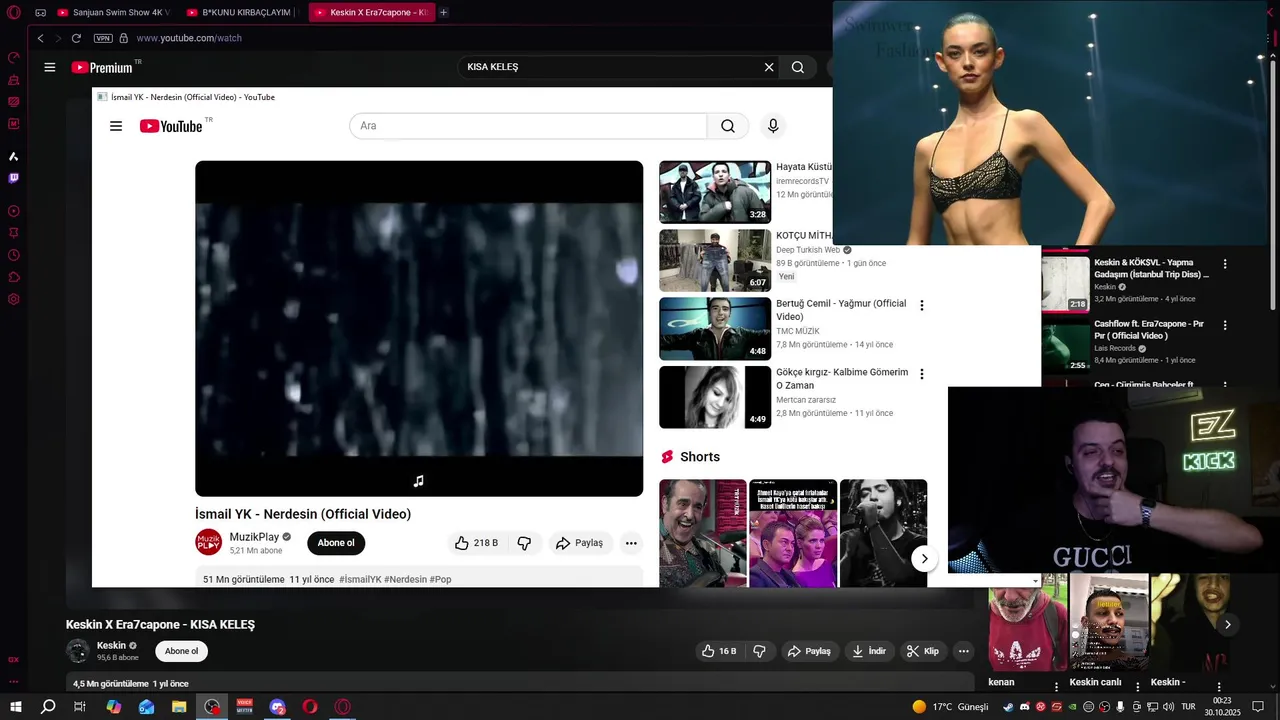This screenshot has height=720, width=1280.
Task: Open YouTube Premium guide hamburger menu
Action: coord(50,67)
